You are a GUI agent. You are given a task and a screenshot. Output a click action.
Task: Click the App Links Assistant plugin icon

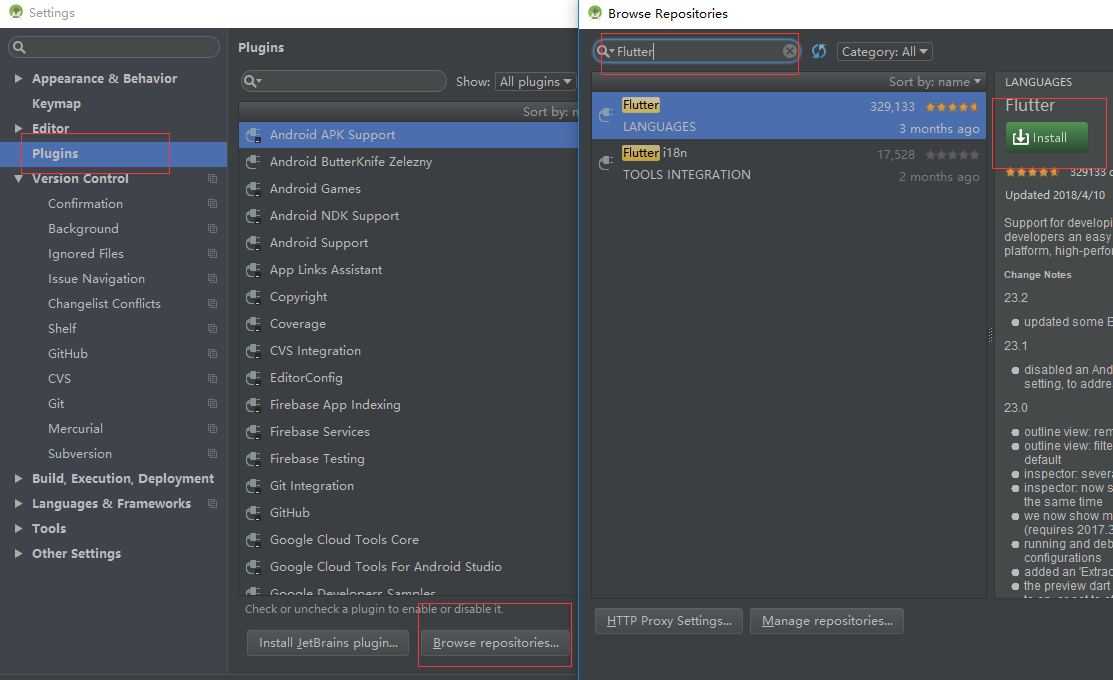253,270
